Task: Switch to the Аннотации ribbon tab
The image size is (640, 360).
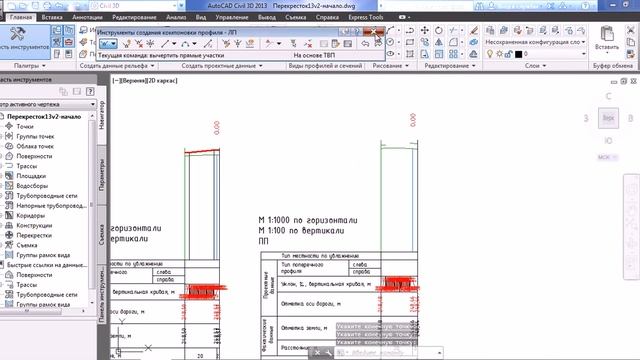Action: [87, 17]
